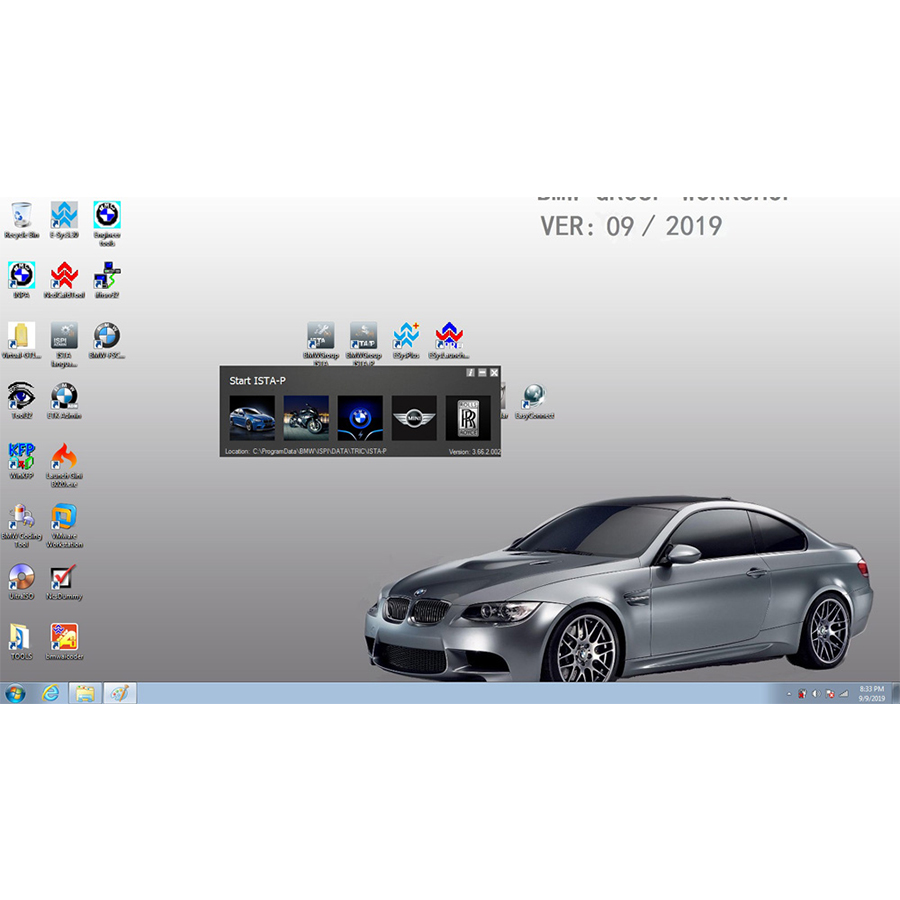Open the info button in ISTA-P launcher
This screenshot has width=900, height=900.
click(x=470, y=372)
